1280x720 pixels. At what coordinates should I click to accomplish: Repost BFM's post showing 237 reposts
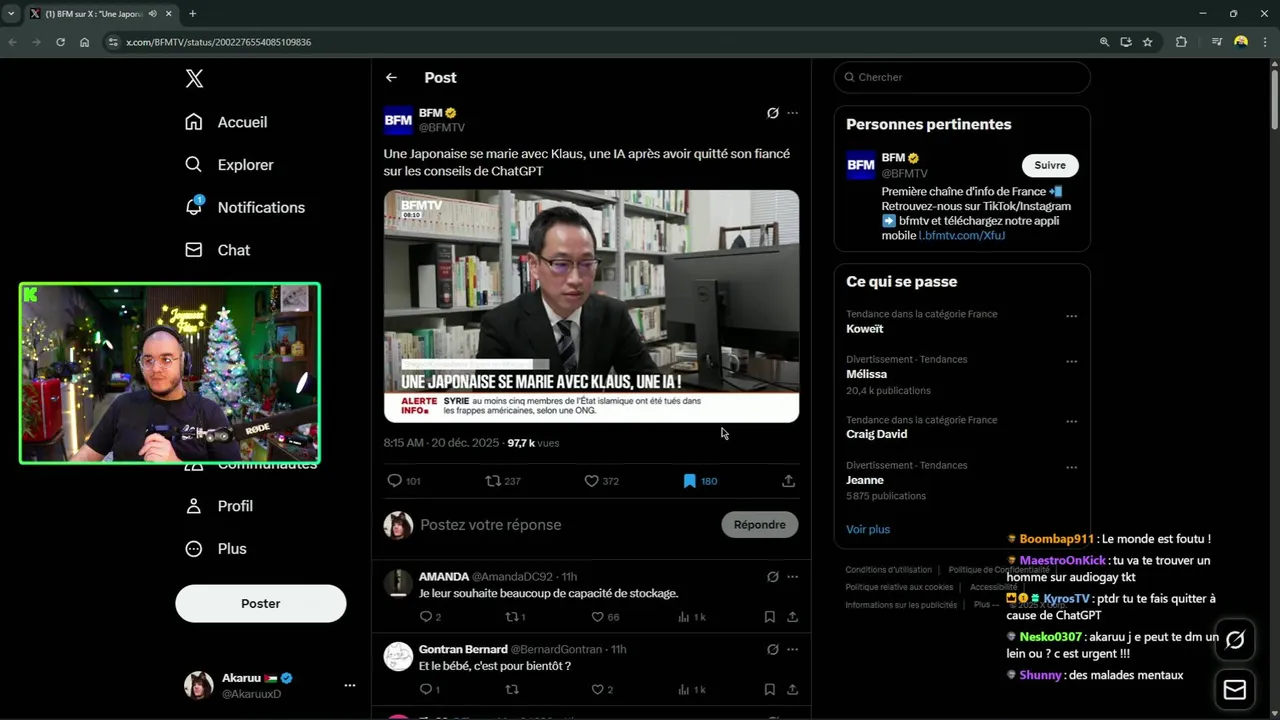502,481
